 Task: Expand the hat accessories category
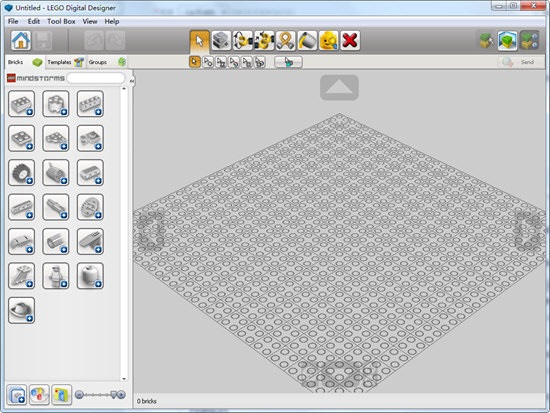click(21, 310)
